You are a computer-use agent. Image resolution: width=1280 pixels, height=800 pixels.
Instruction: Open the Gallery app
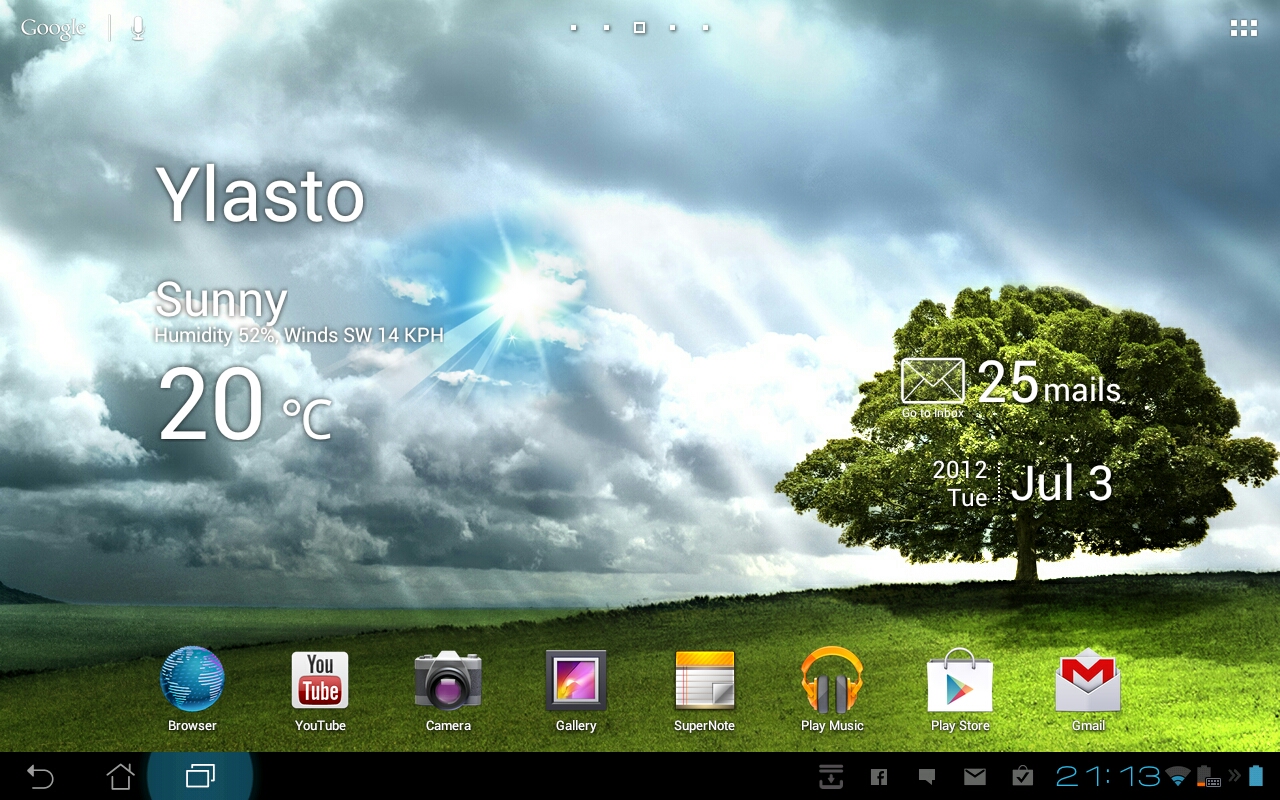coord(576,689)
